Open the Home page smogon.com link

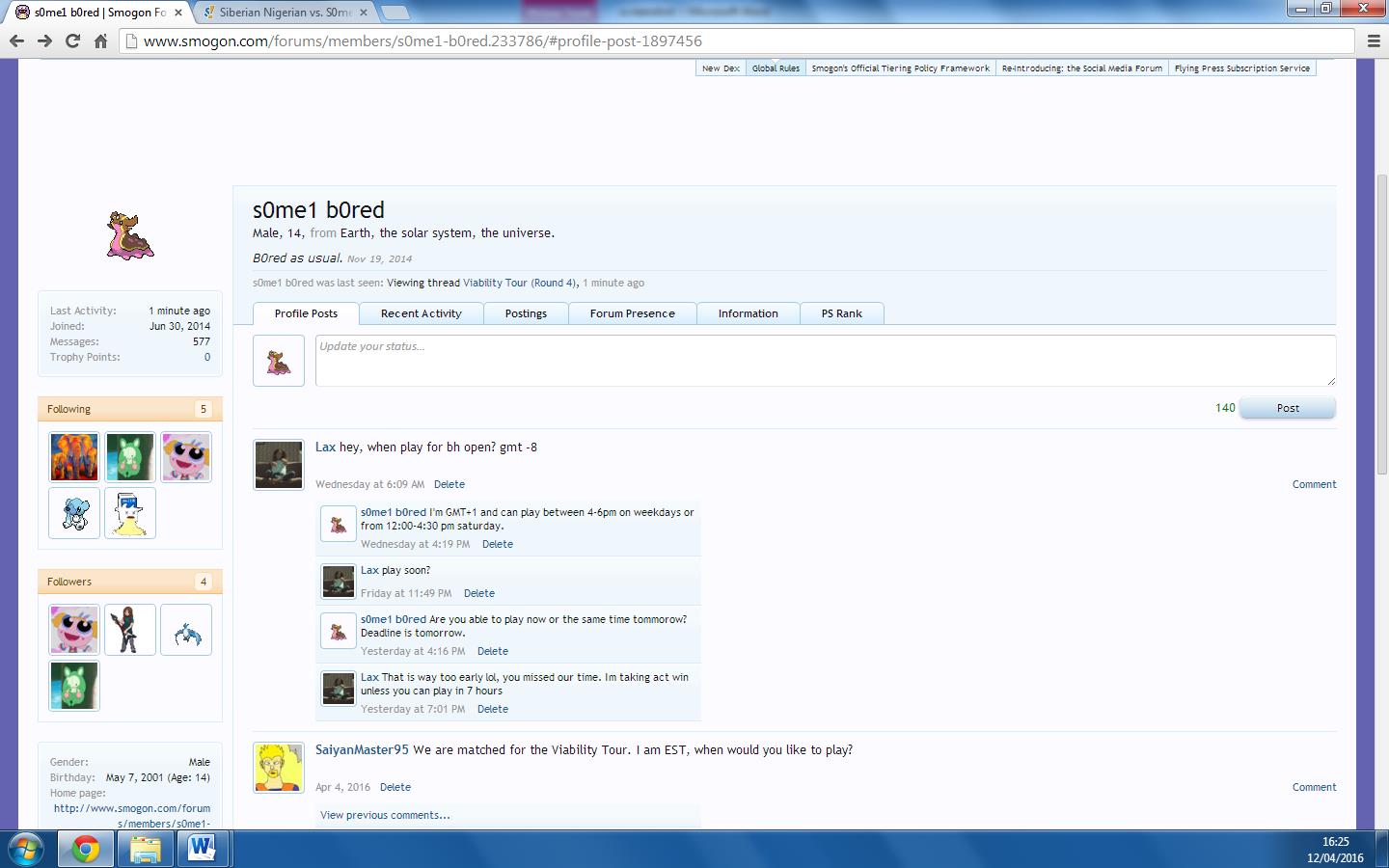coord(132,816)
